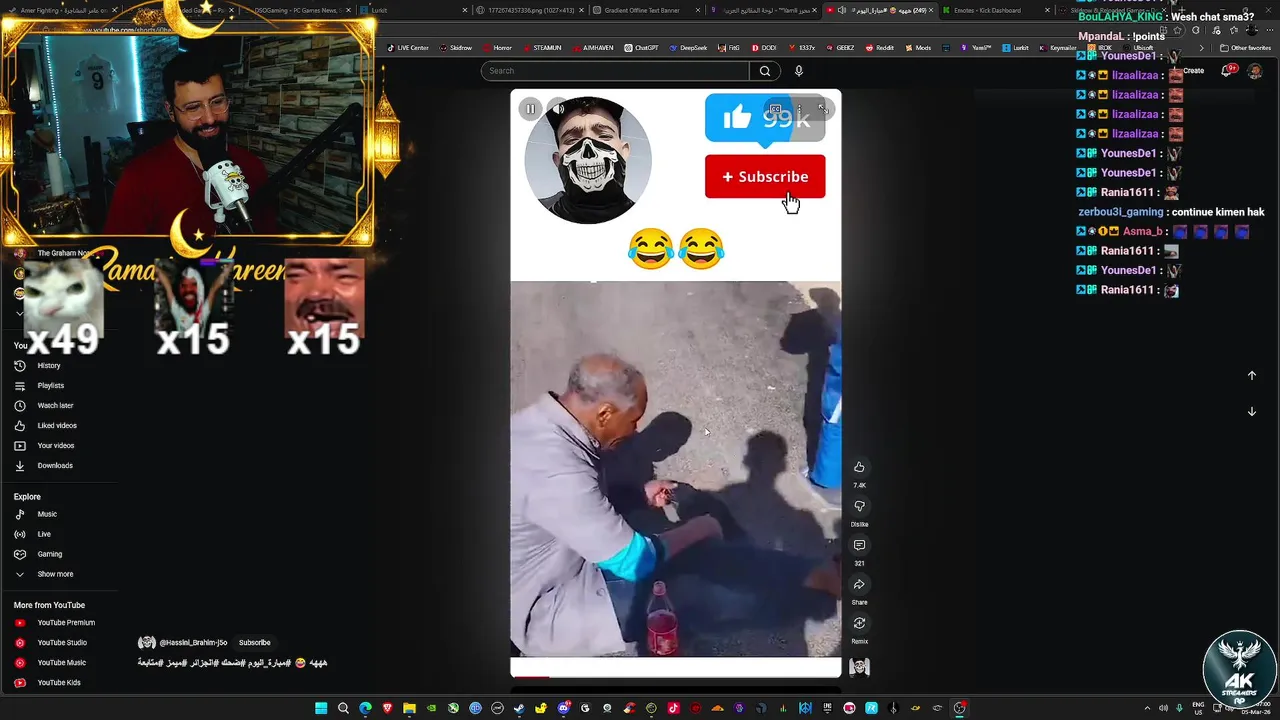Click the channel name @Hassini_Brahim-j5o
The width and height of the screenshot is (1280, 720).
193,643
